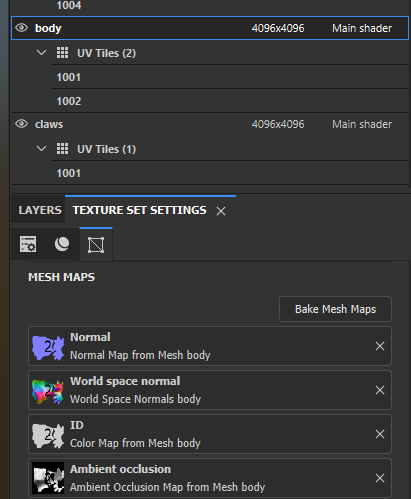Hide the body texture set

click(x=22, y=28)
